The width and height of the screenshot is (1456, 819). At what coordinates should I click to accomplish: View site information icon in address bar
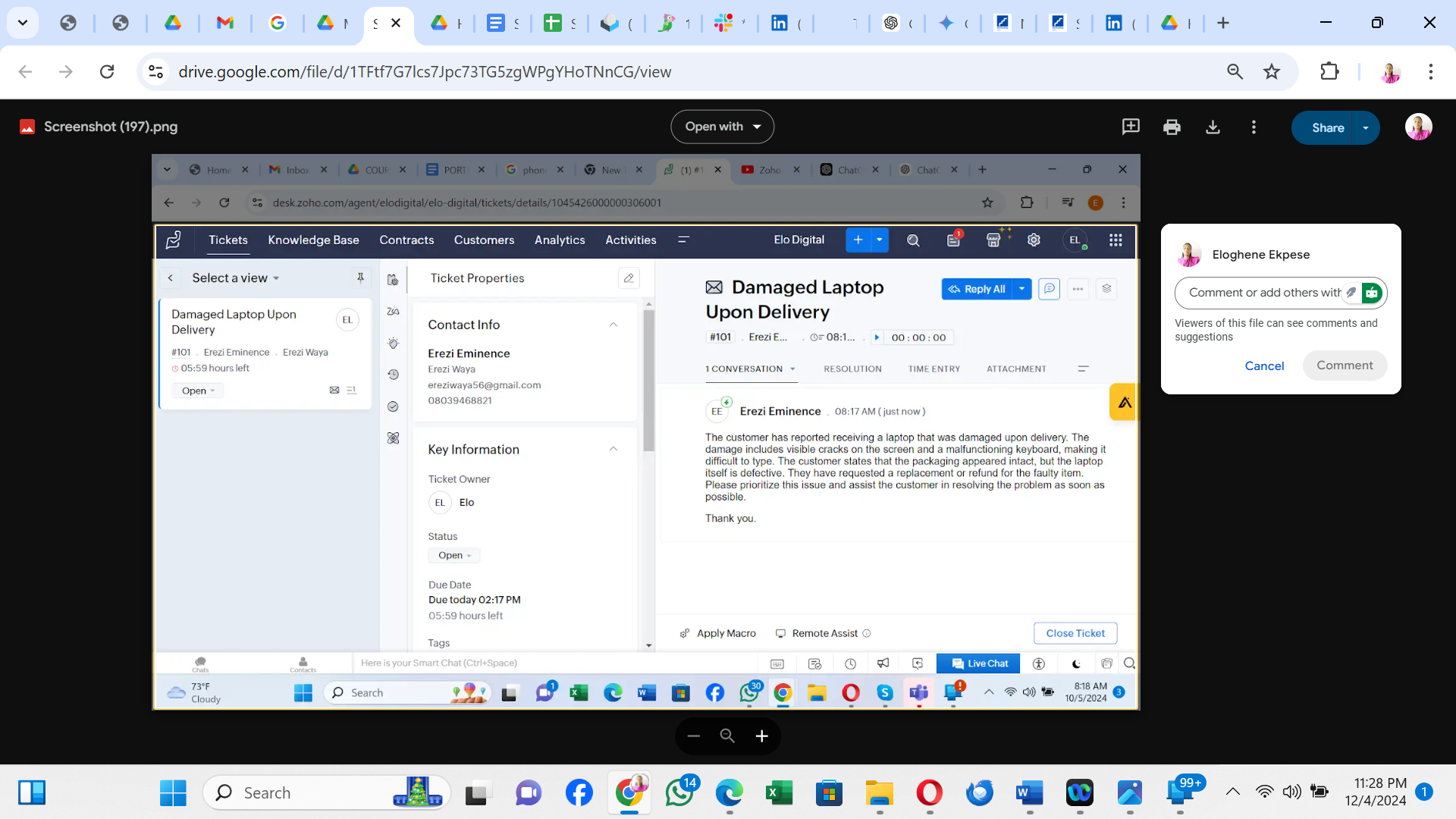pos(155,71)
